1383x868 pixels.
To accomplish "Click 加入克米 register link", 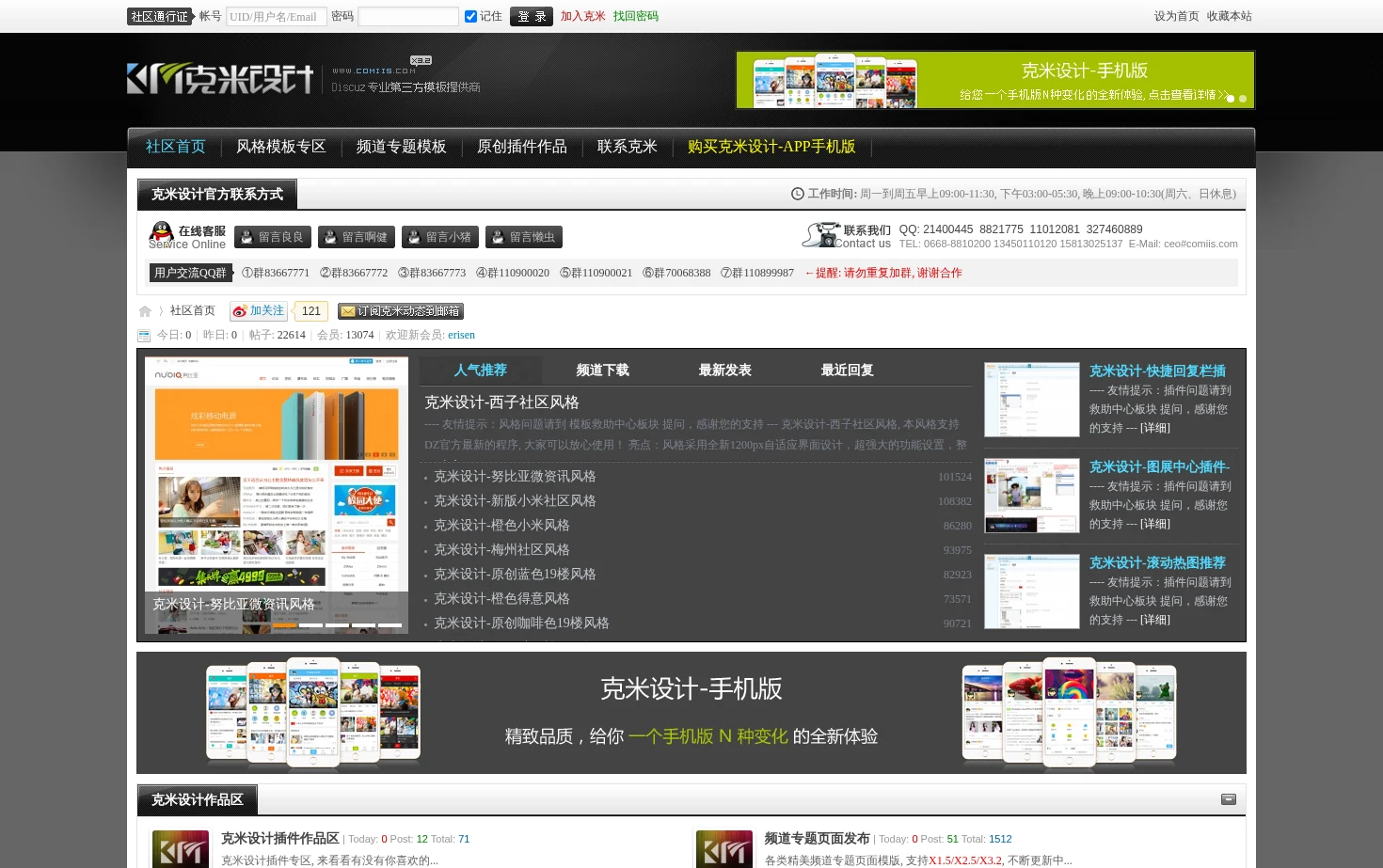I will pyautogui.click(x=583, y=17).
